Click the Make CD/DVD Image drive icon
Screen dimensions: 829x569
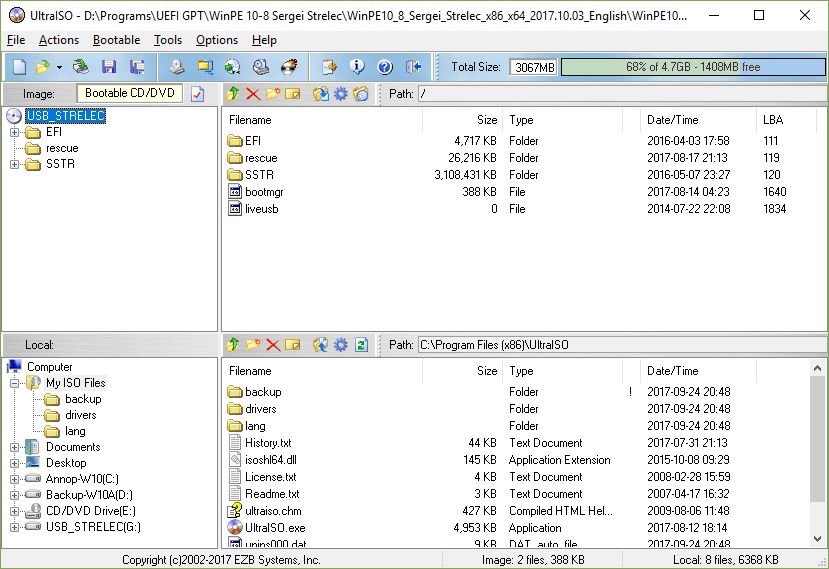click(x=177, y=67)
